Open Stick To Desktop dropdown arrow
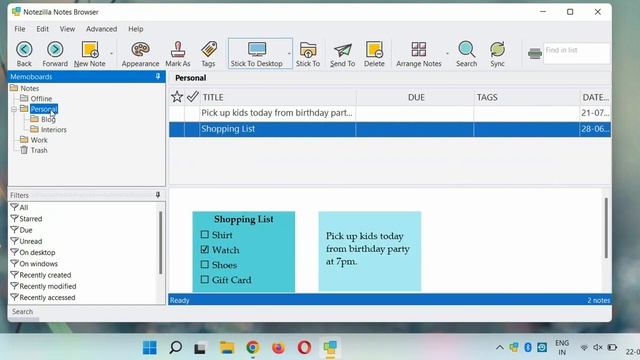 (x=289, y=53)
